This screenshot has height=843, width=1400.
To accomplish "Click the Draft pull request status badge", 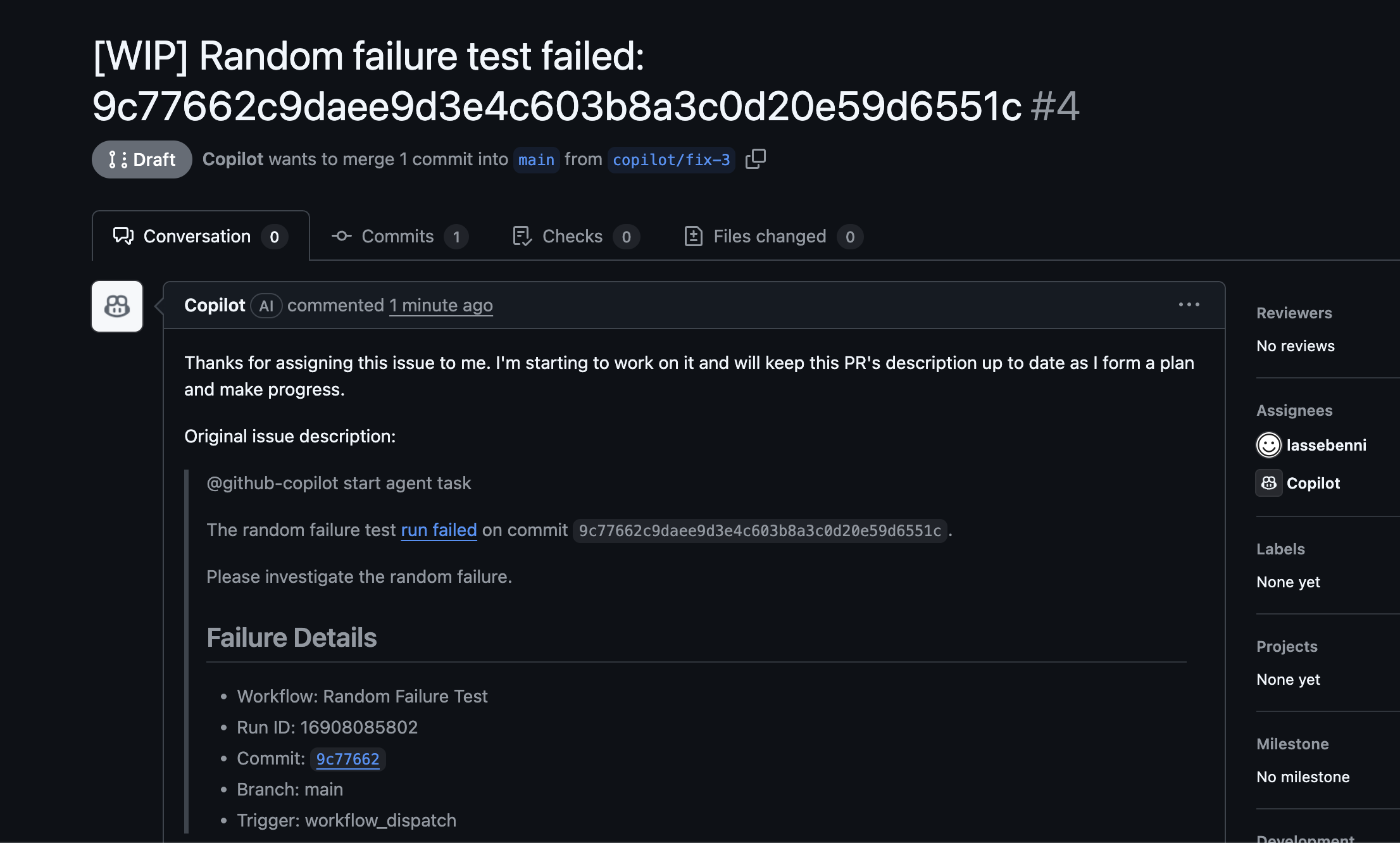I will pos(142,159).
